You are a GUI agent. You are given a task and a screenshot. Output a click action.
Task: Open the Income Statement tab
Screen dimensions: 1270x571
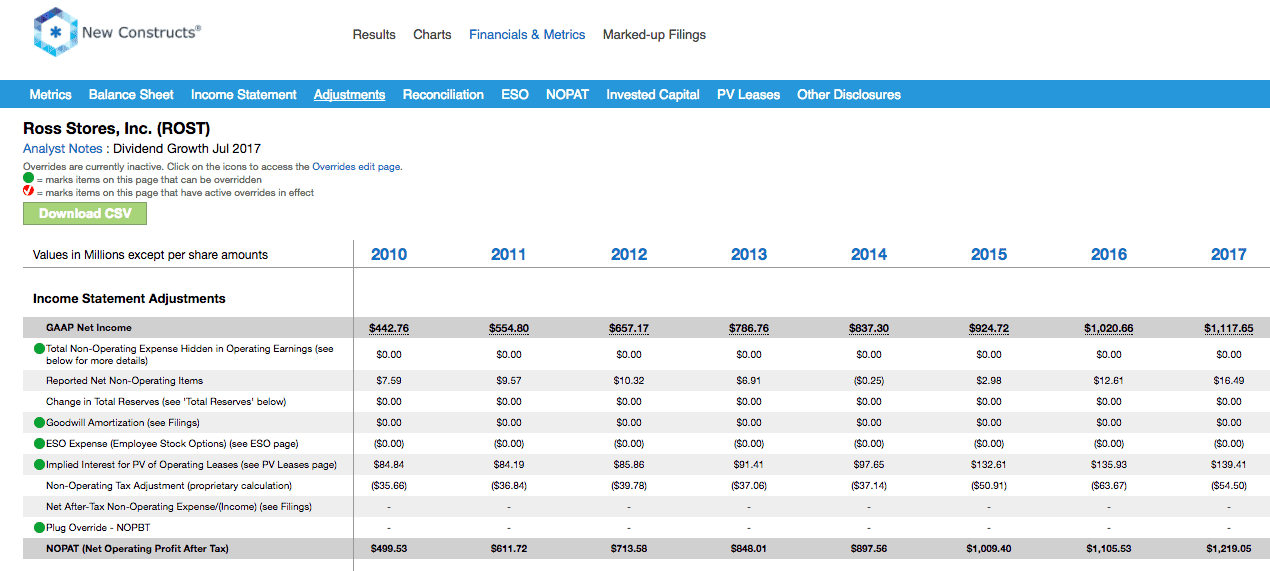point(244,95)
